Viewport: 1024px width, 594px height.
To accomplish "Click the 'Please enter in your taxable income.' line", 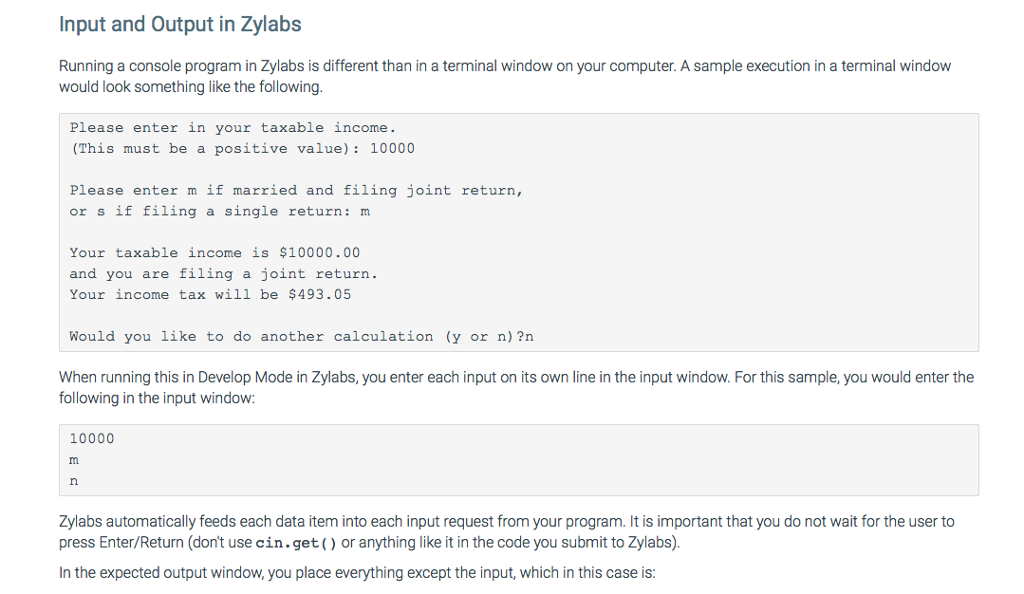I will 233,128.
